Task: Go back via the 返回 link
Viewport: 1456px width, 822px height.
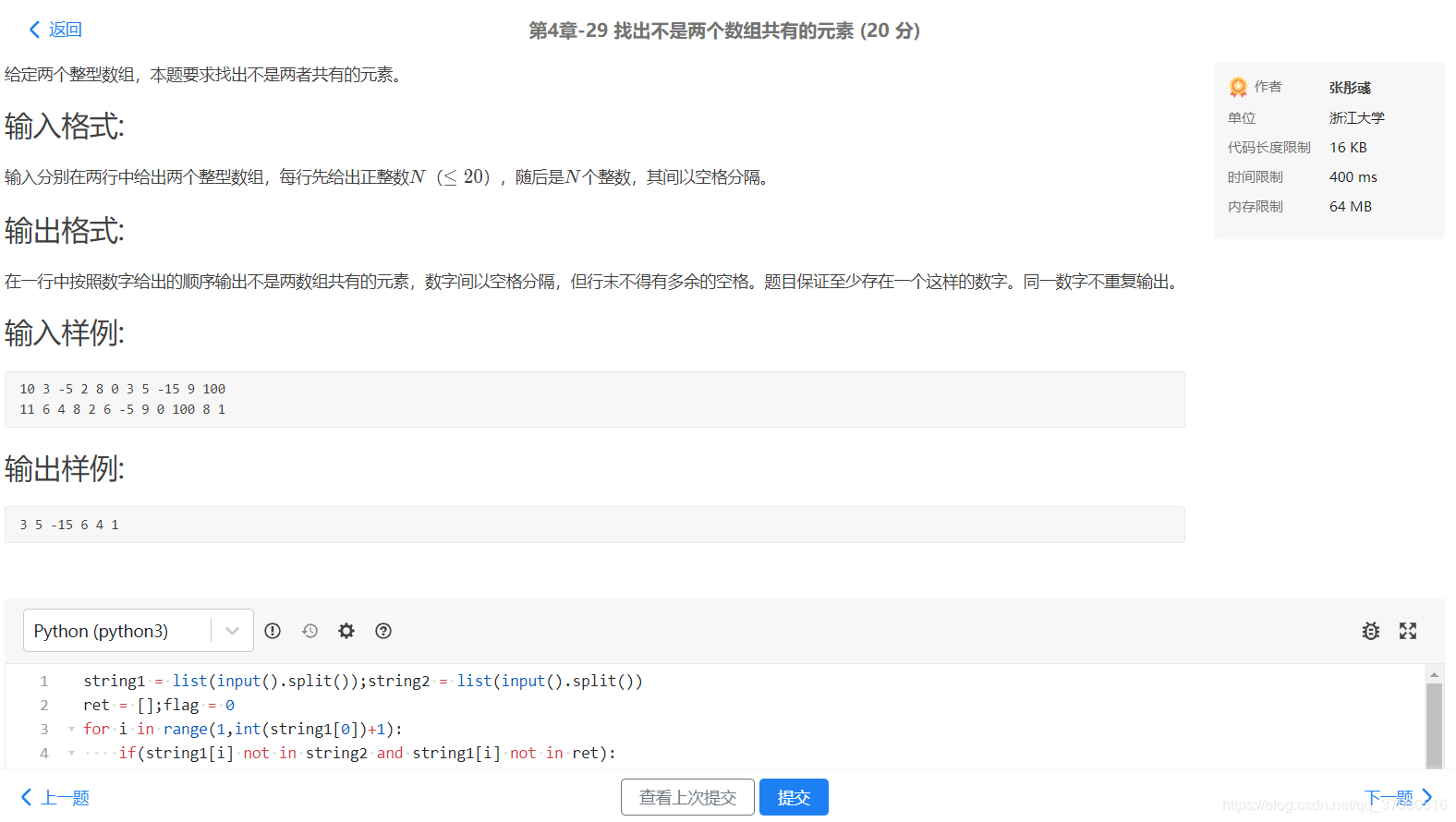Action: [66, 30]
